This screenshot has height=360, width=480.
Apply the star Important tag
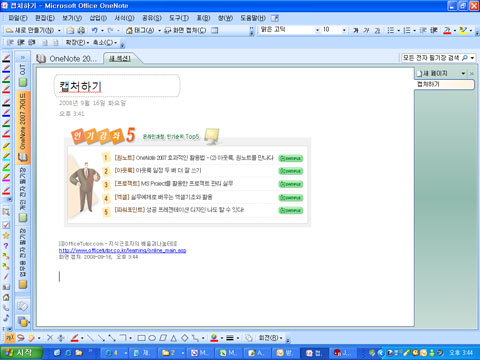point(6,235)
